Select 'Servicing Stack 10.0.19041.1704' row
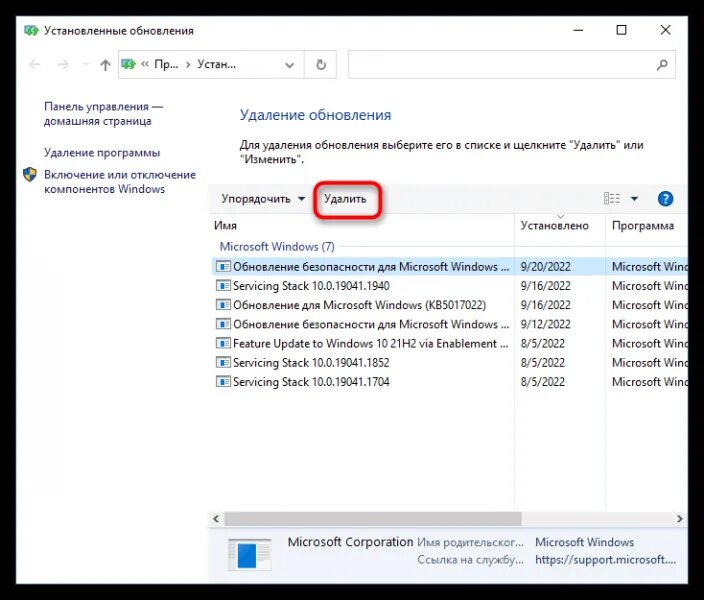704x600 pixels. 449,382
